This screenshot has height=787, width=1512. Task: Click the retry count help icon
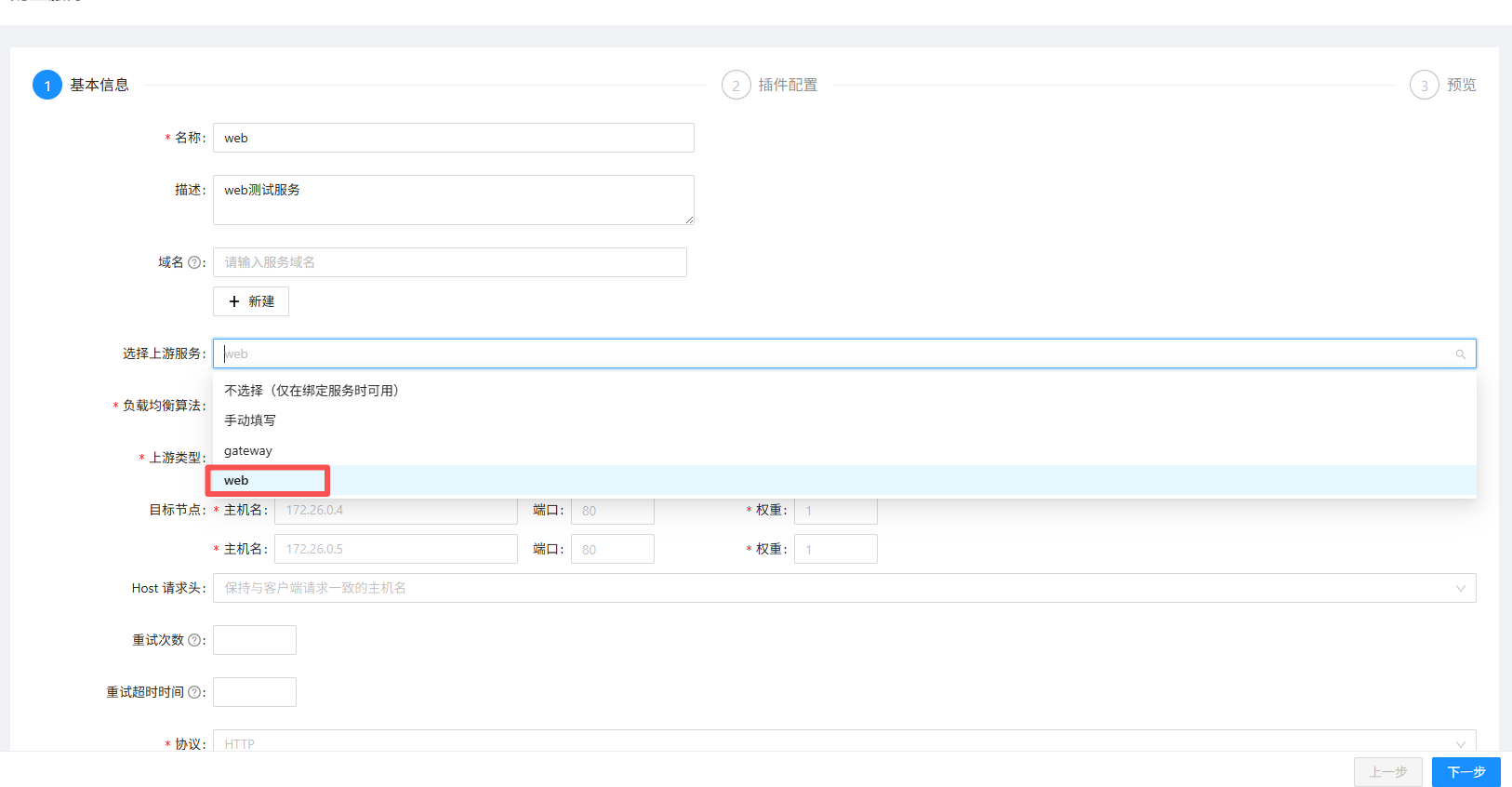coord(194,640)
